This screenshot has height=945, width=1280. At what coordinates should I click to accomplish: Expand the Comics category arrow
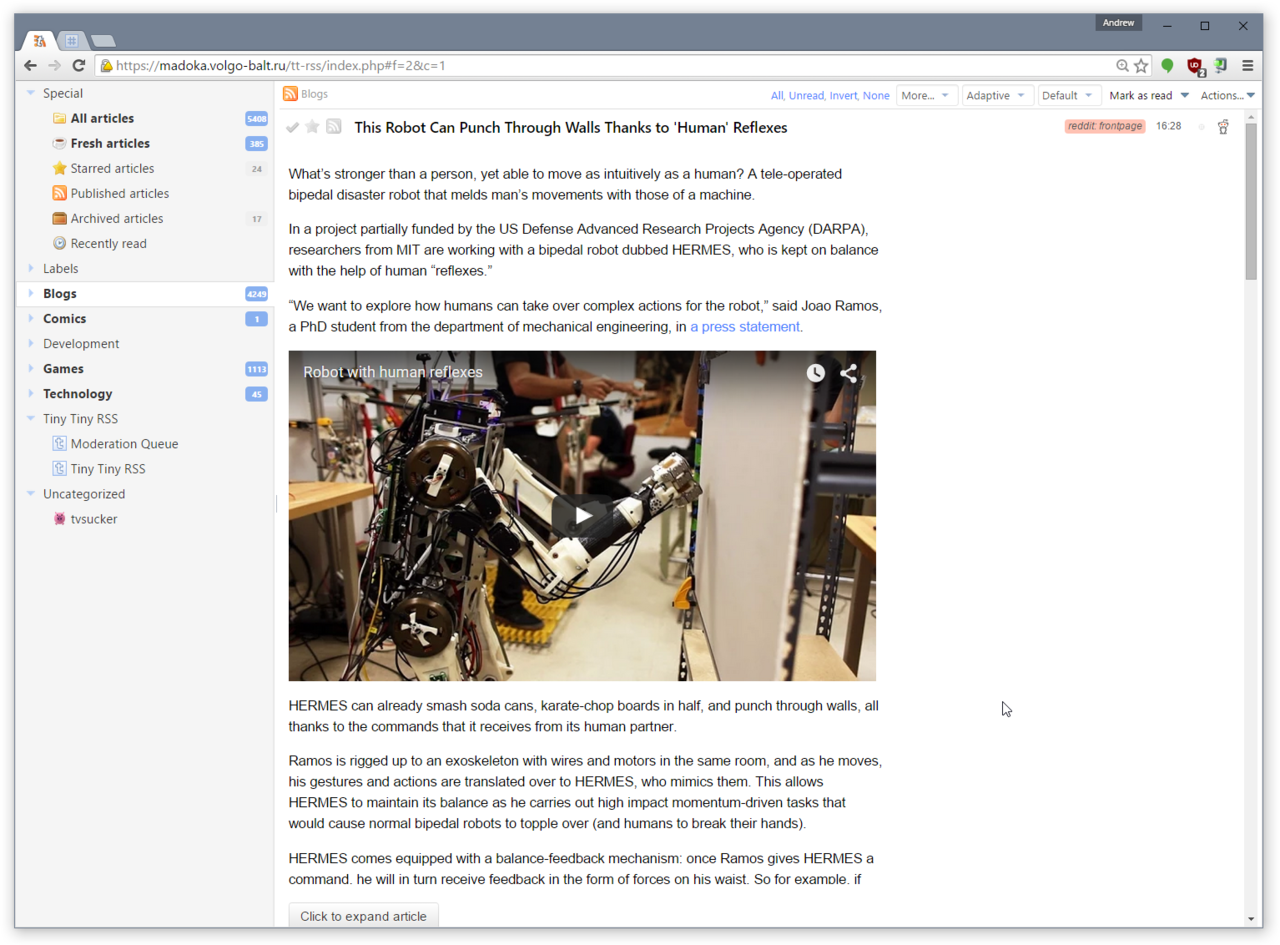(31, 318)
